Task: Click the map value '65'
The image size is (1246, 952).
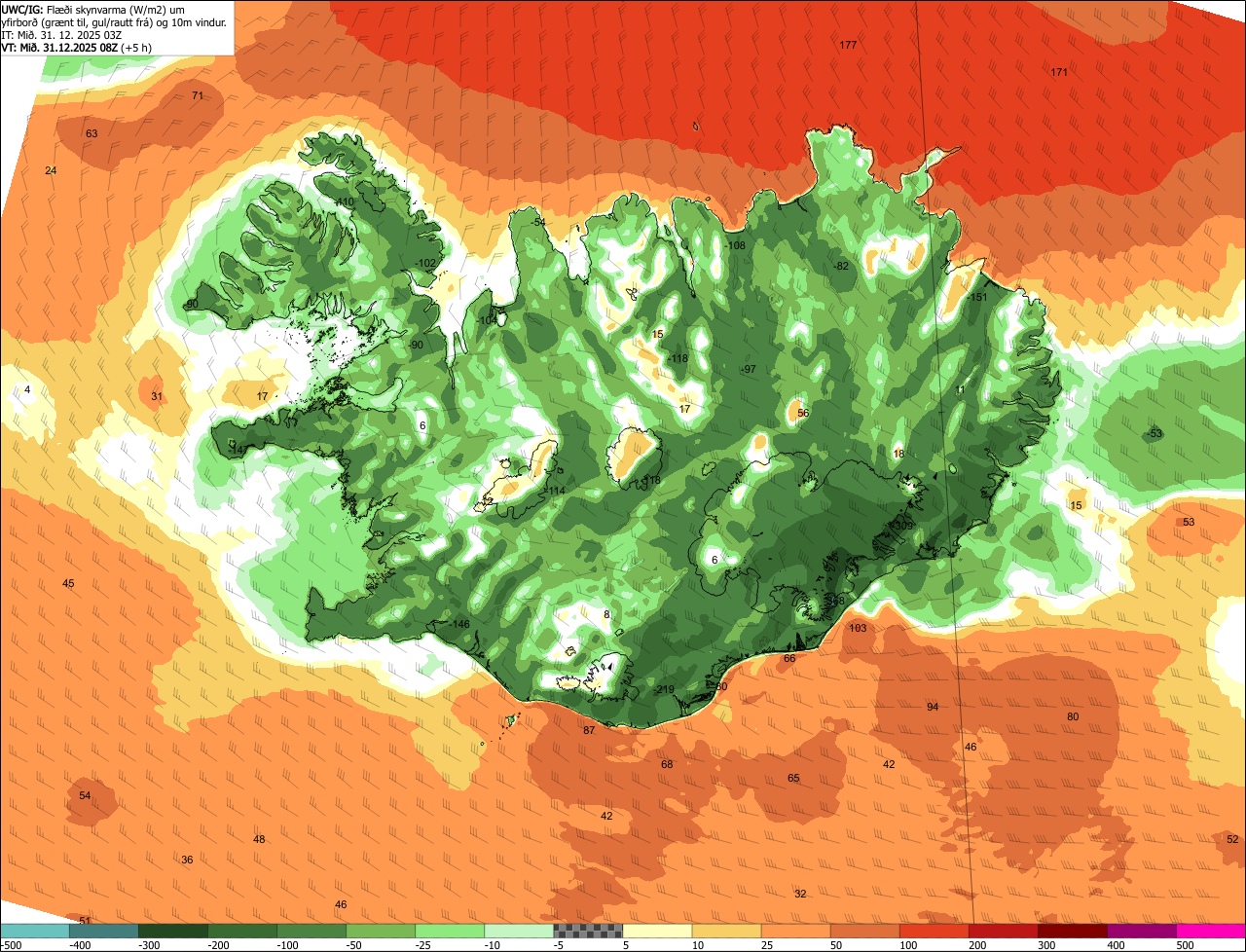Action: pyautogui.click(x=793, y=778)
